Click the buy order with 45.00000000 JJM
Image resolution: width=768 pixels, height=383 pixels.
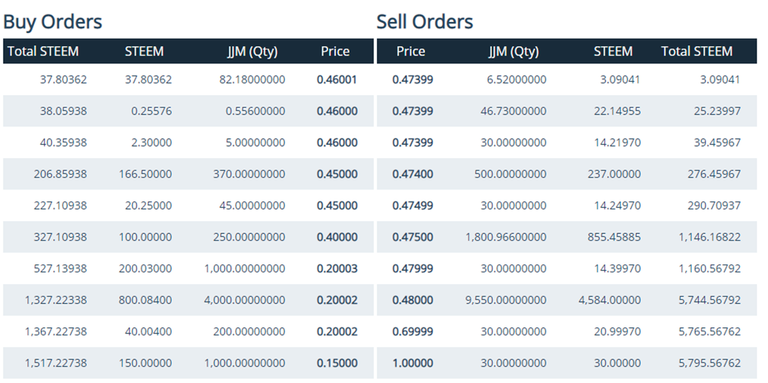(x=188, y=205)
